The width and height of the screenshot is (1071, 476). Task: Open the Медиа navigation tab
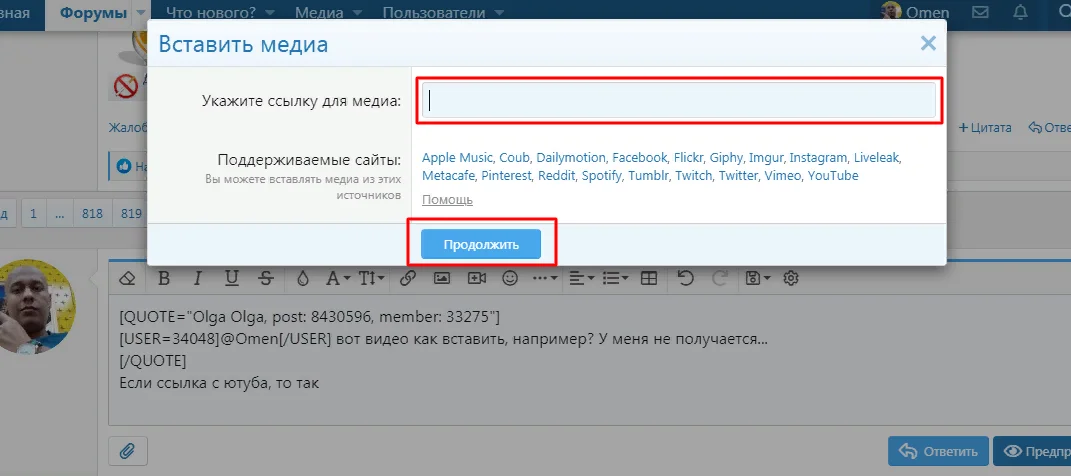[320, 13]
